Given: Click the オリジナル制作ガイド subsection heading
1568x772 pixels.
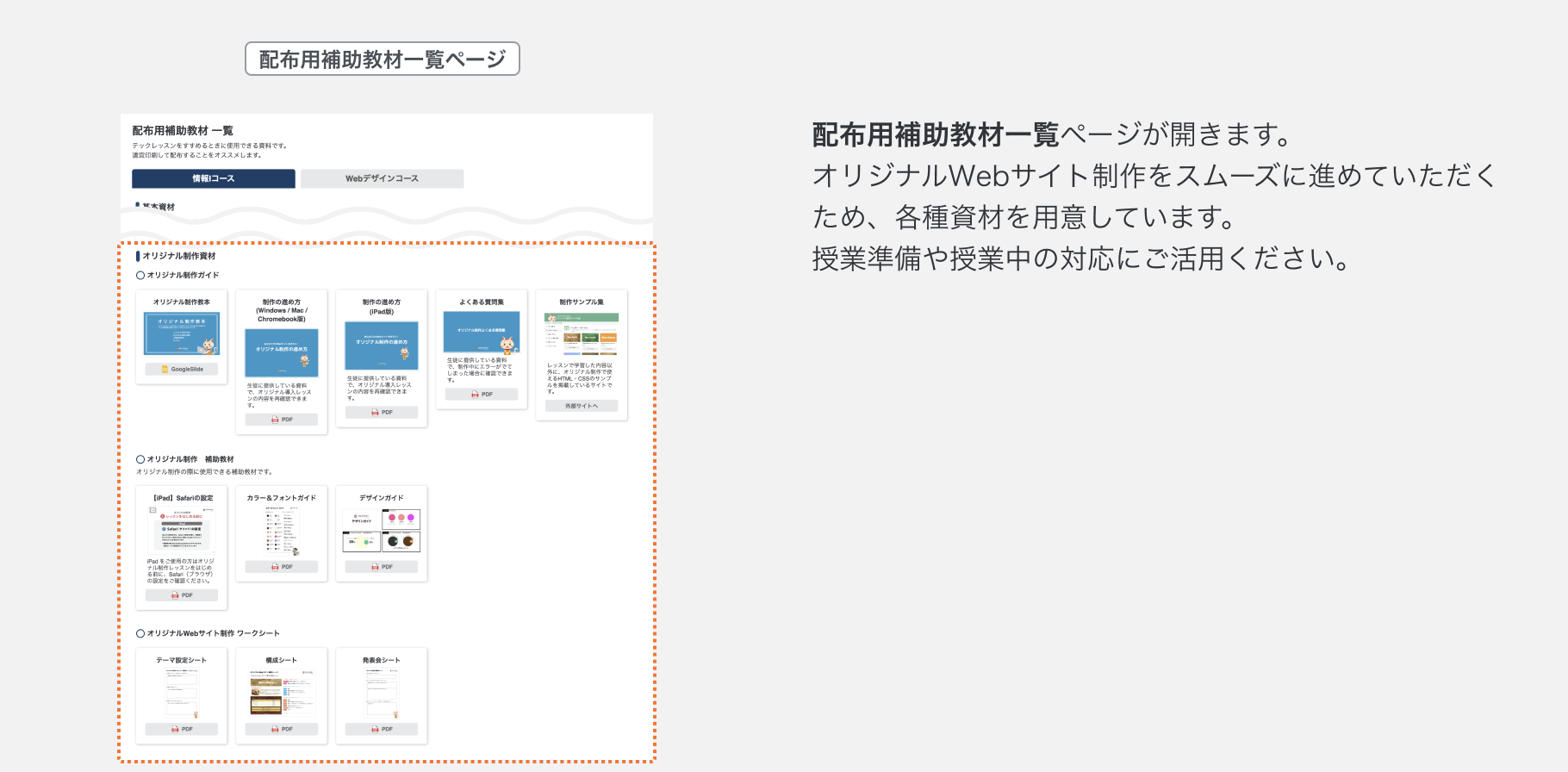Looking at the screenshot, I should click(183, 275).
